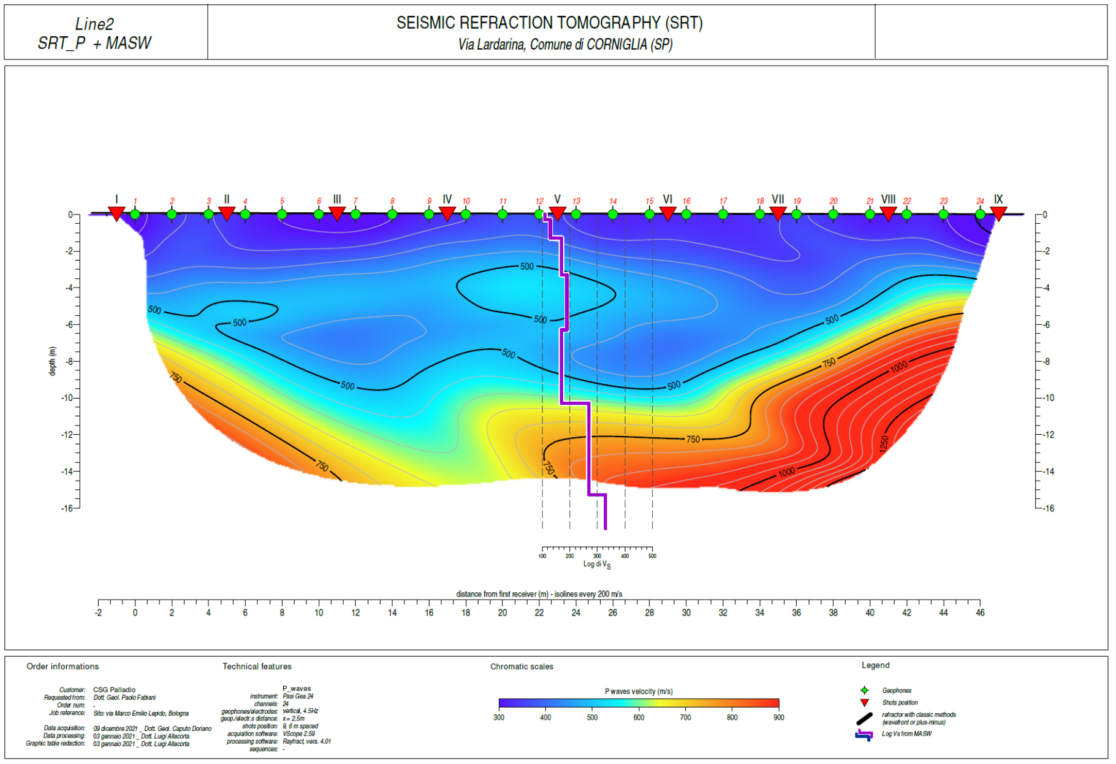Click shot marker VII on the surface line

pos(778,214)
